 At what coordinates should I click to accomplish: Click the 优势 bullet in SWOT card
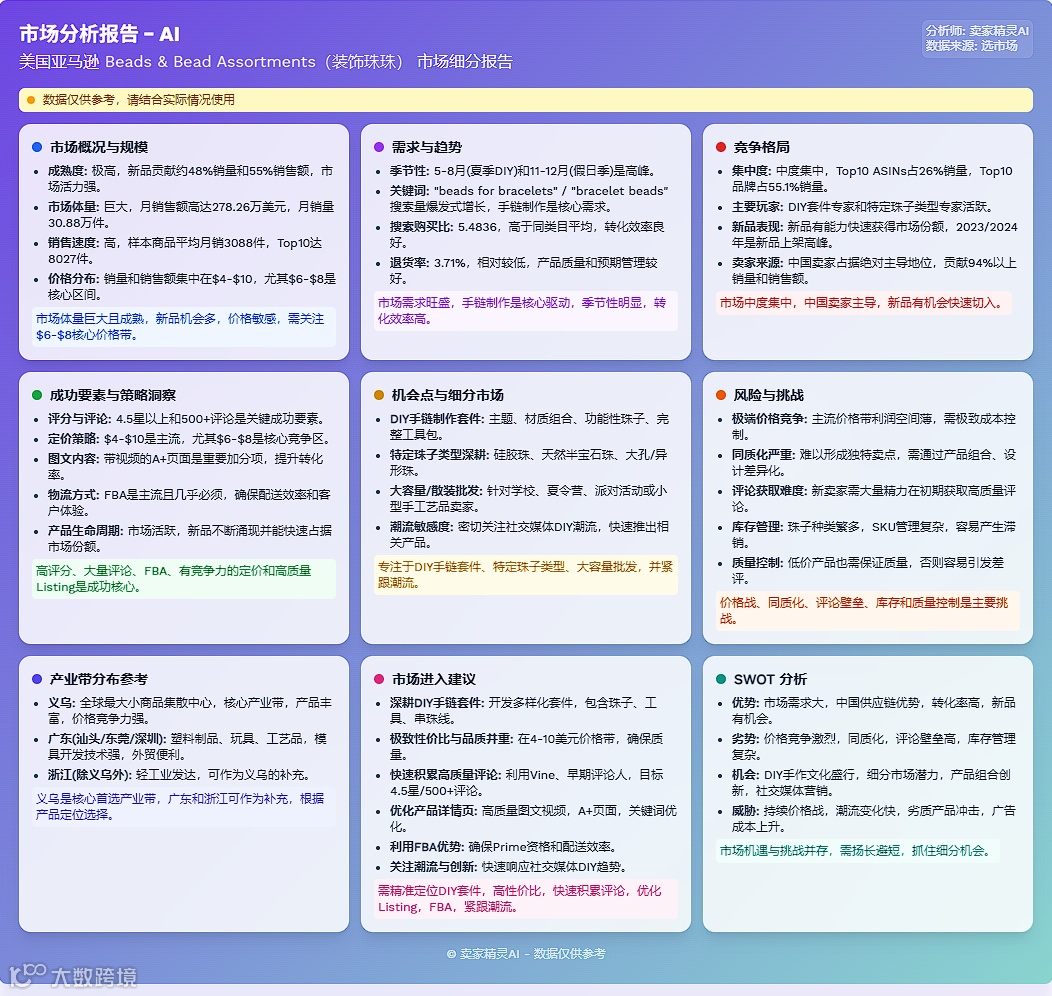click(x=874, y=710)
